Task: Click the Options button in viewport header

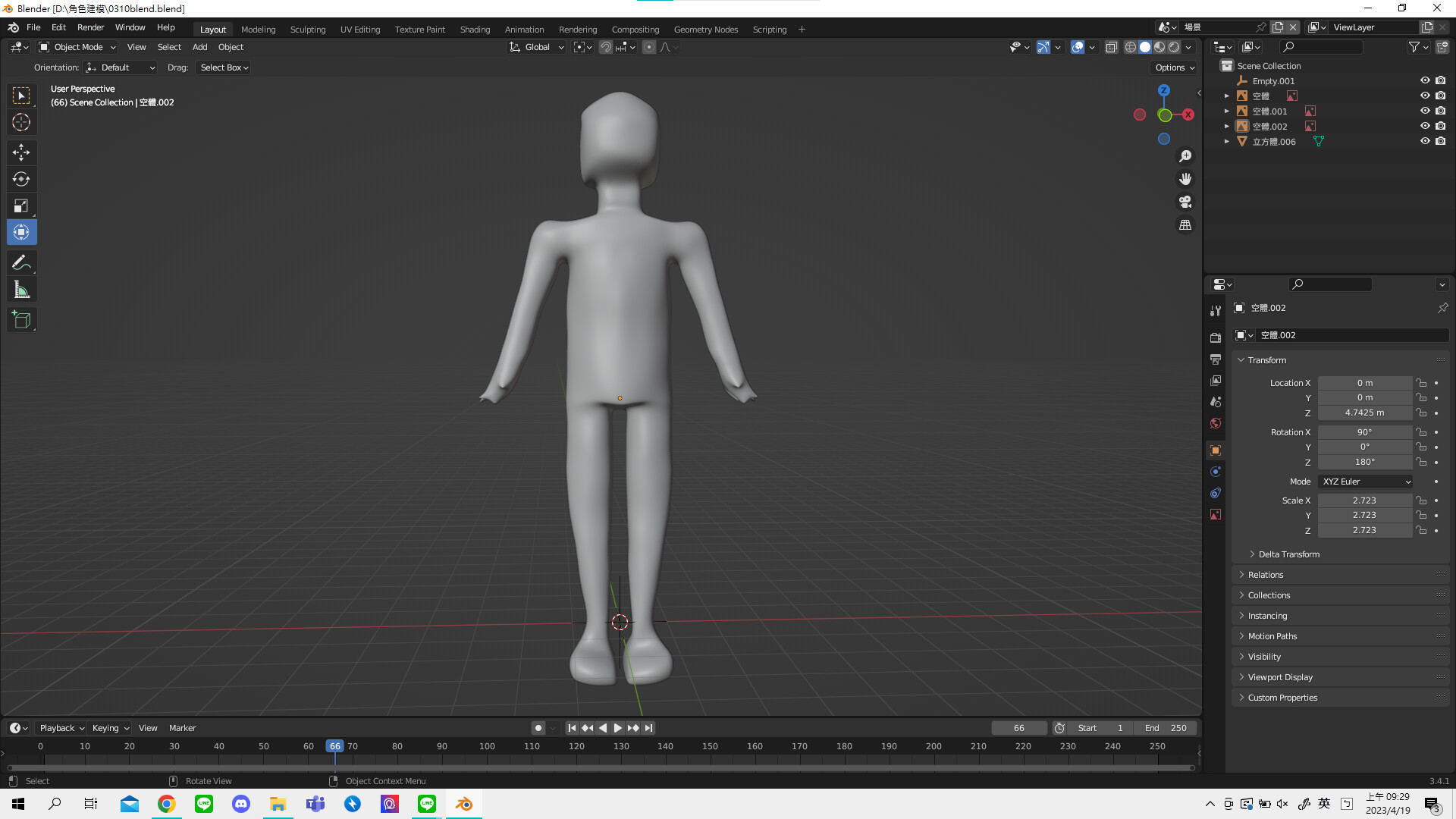Action: [x=1175, y=67]
